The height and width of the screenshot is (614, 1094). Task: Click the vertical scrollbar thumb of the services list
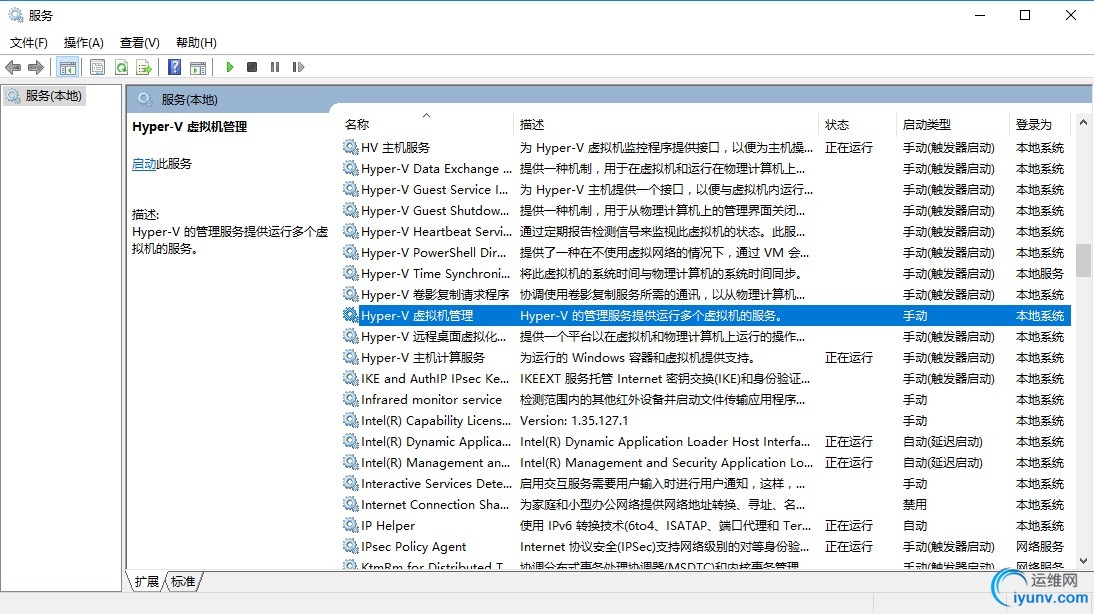coord(1083,260)
